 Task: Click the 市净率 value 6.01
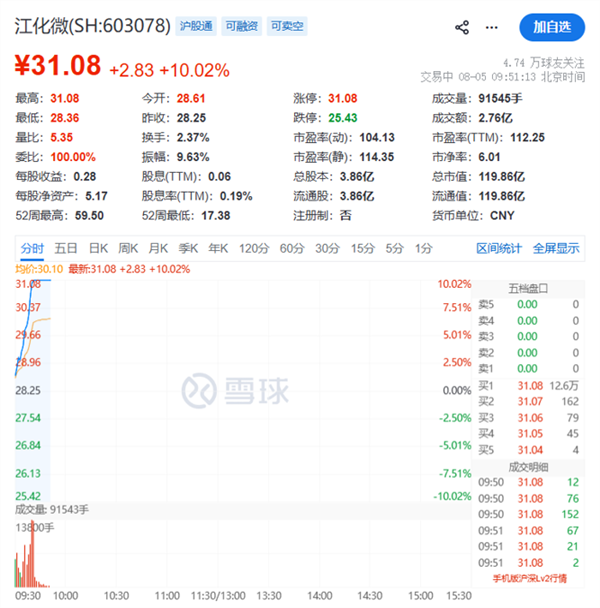click(x=489, y=157)
